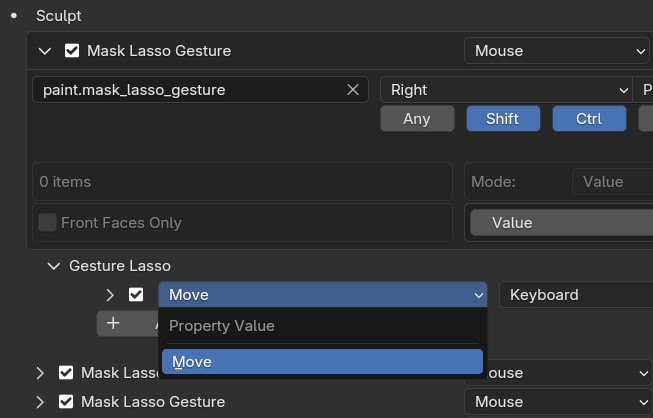Clear the paint.mask_lasso_gesture operator field
This screenshot has height=418, width=653.
[x=353, y=90]
